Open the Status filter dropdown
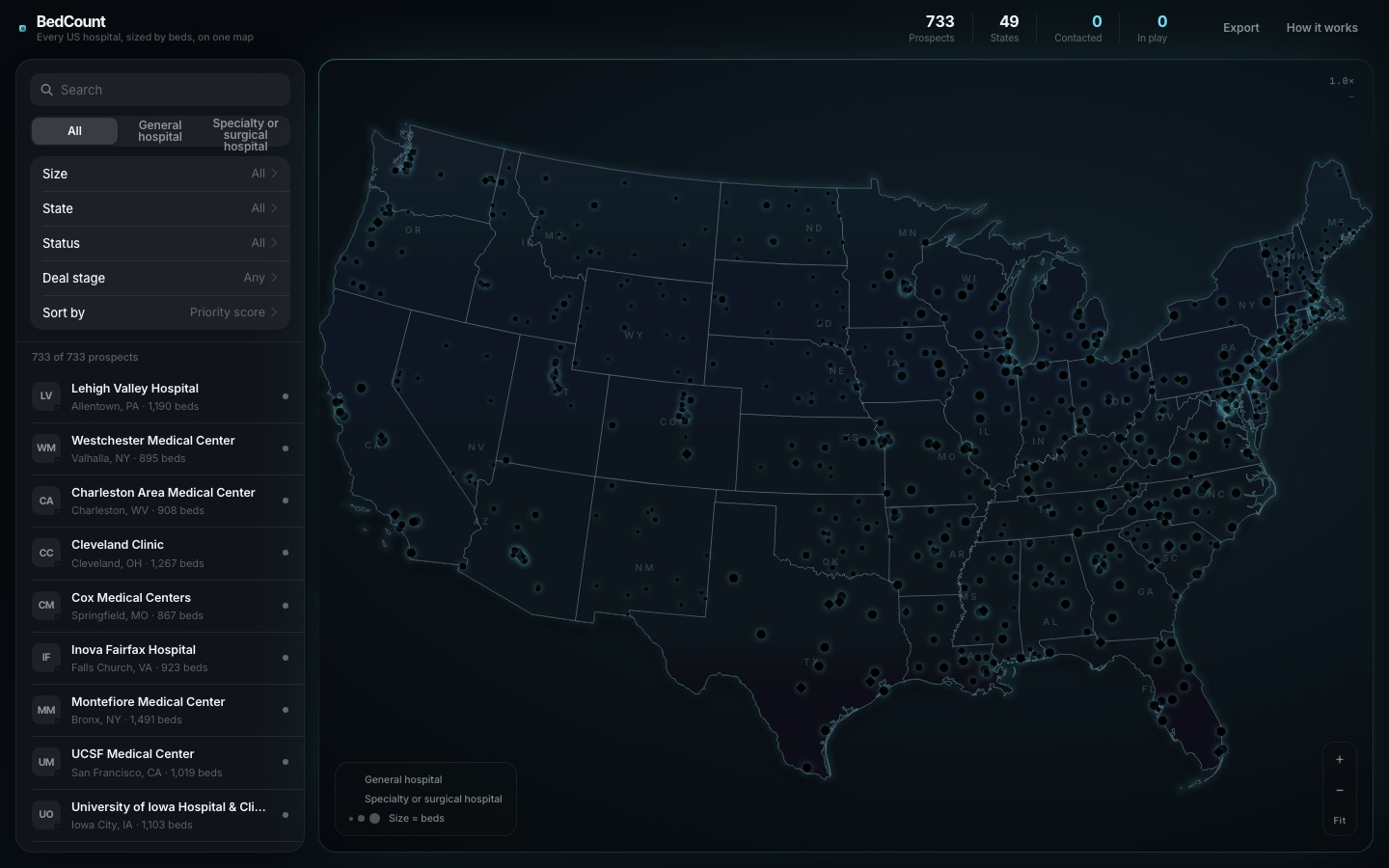Viewport: 1389px width, 868px height. click(160, 243)
